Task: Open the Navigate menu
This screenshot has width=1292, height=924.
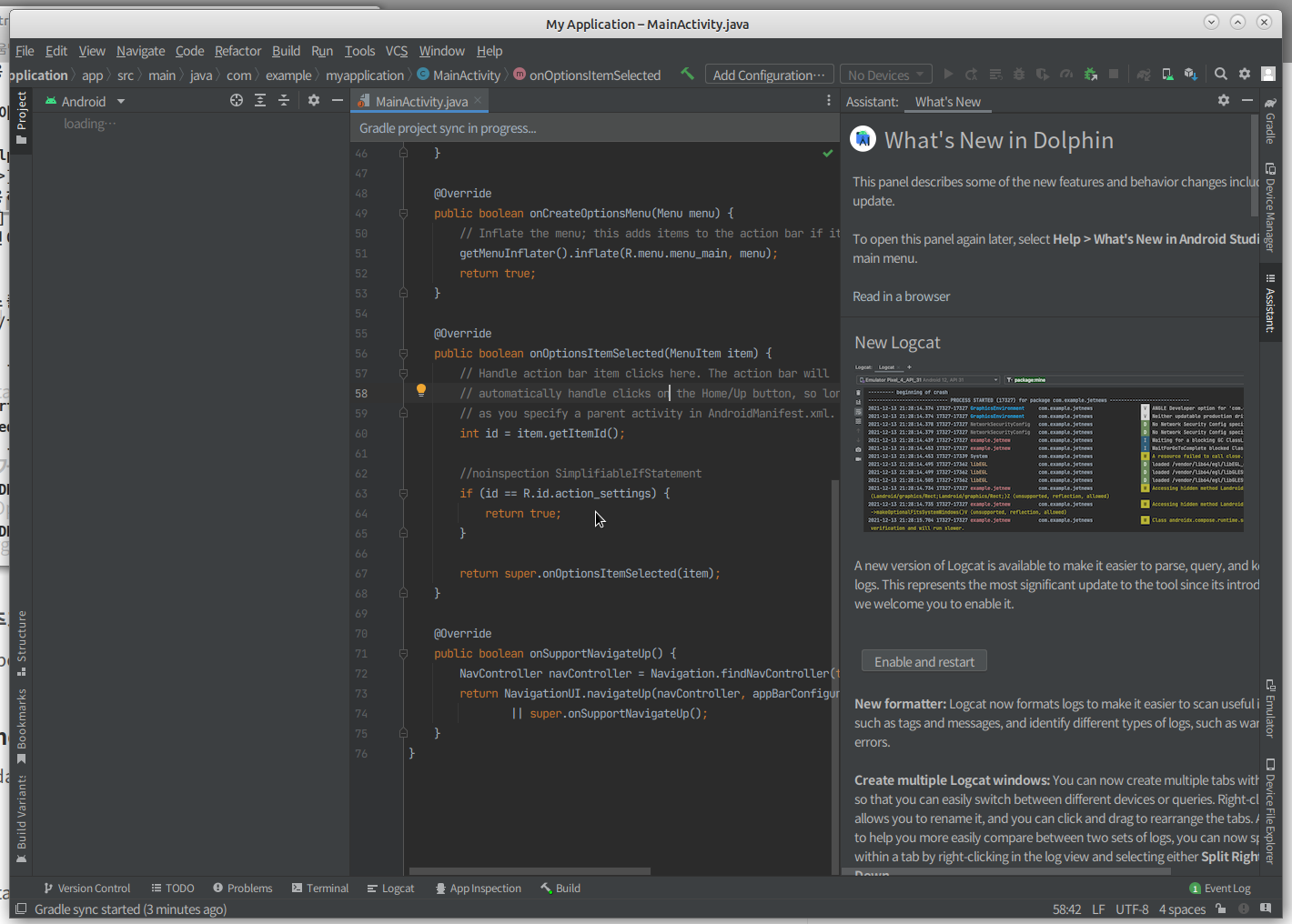Action: point(140,51)
